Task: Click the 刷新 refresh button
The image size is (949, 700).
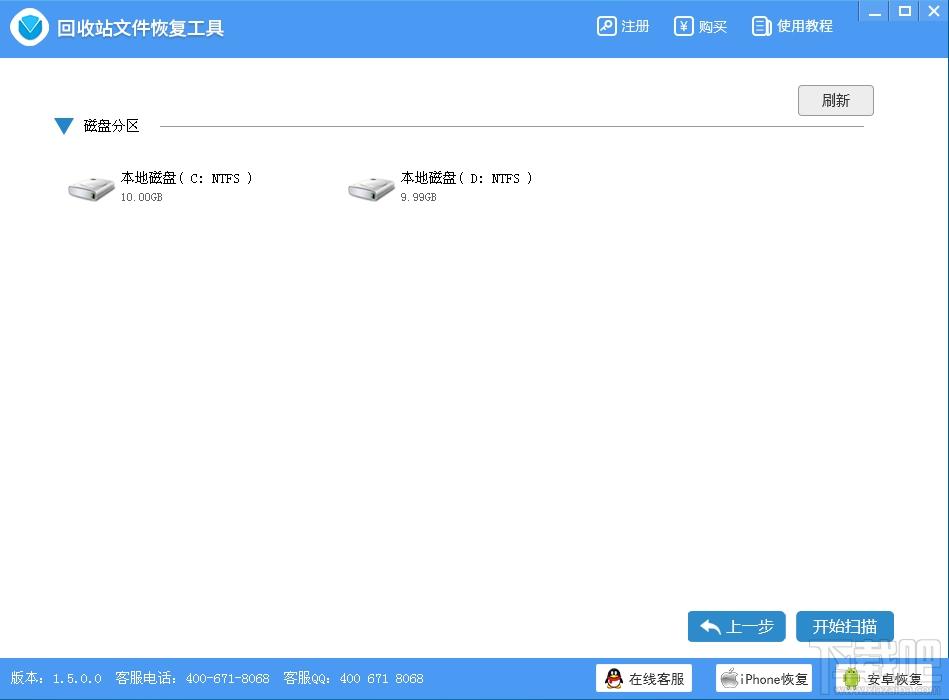Action: click(835, 100)
